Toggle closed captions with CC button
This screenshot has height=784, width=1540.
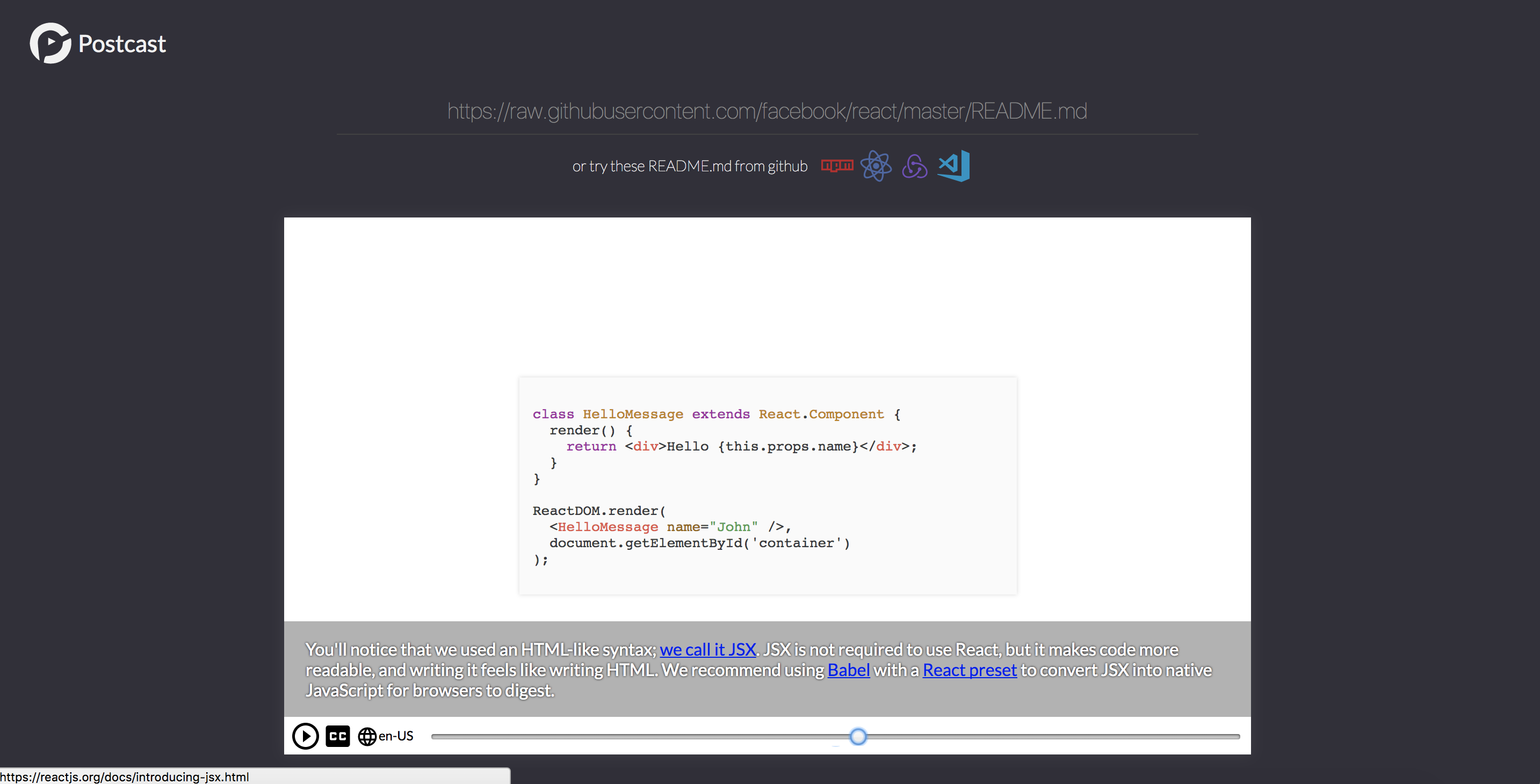338,736
